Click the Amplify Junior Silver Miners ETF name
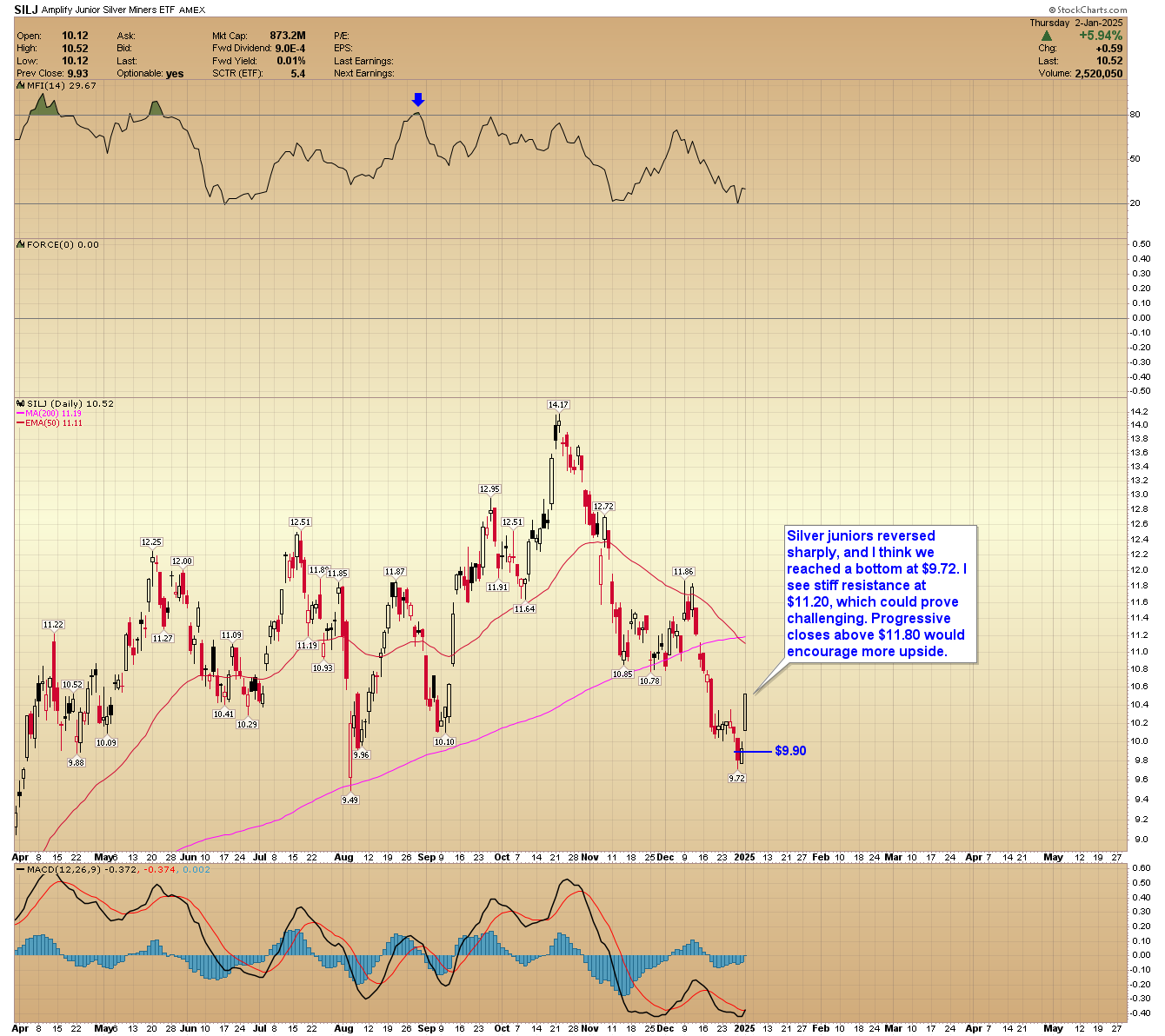Viewport: 1165px width, 1036px height. [109, 10]
